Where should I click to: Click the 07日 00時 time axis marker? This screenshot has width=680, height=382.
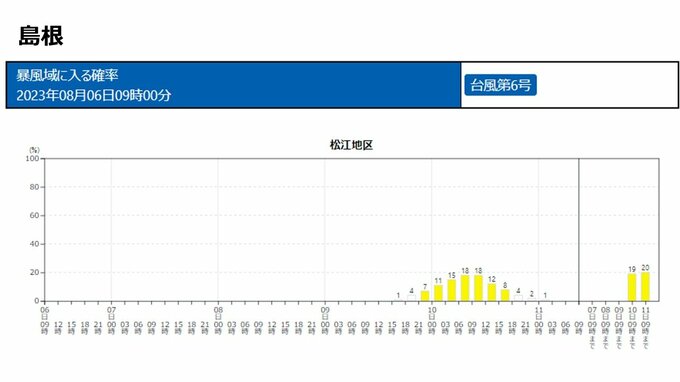point(111,321)
